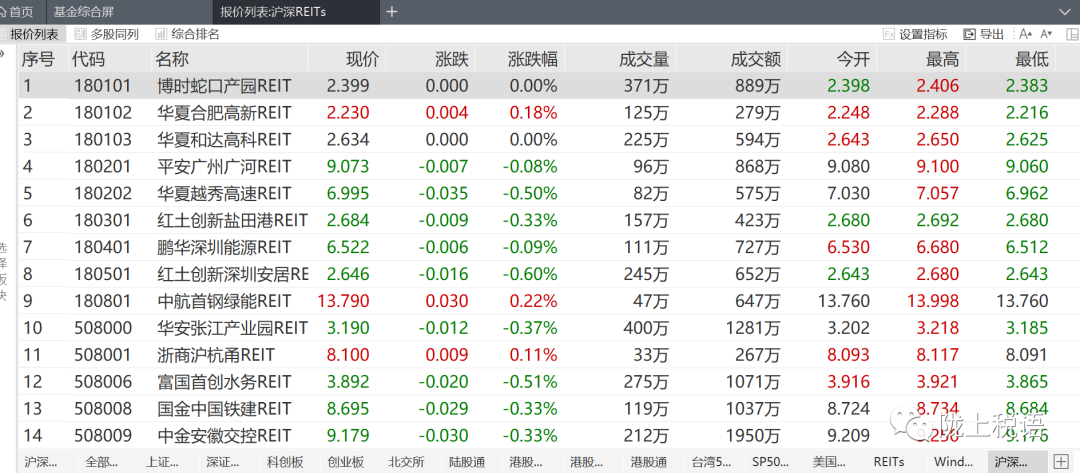Sort by 名称 column header
Viewport: 1080px width, 473px height.
point(172,60)
